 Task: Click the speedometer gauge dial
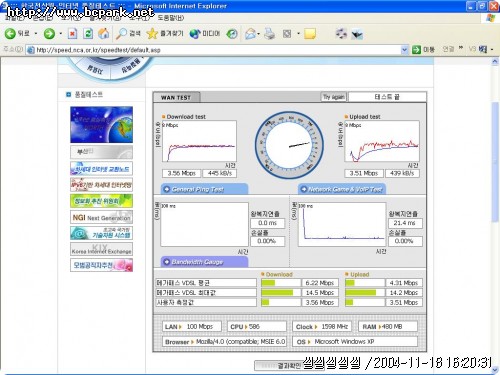289,145
